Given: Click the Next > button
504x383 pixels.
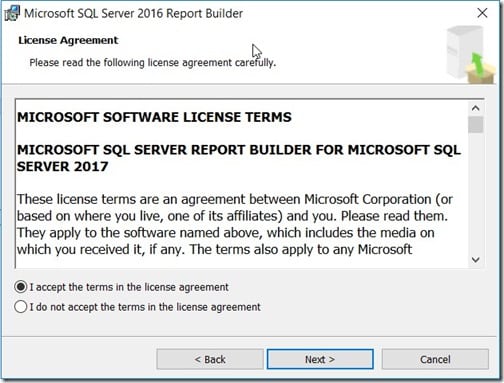Looking at the screenshot, I should 320,359.
